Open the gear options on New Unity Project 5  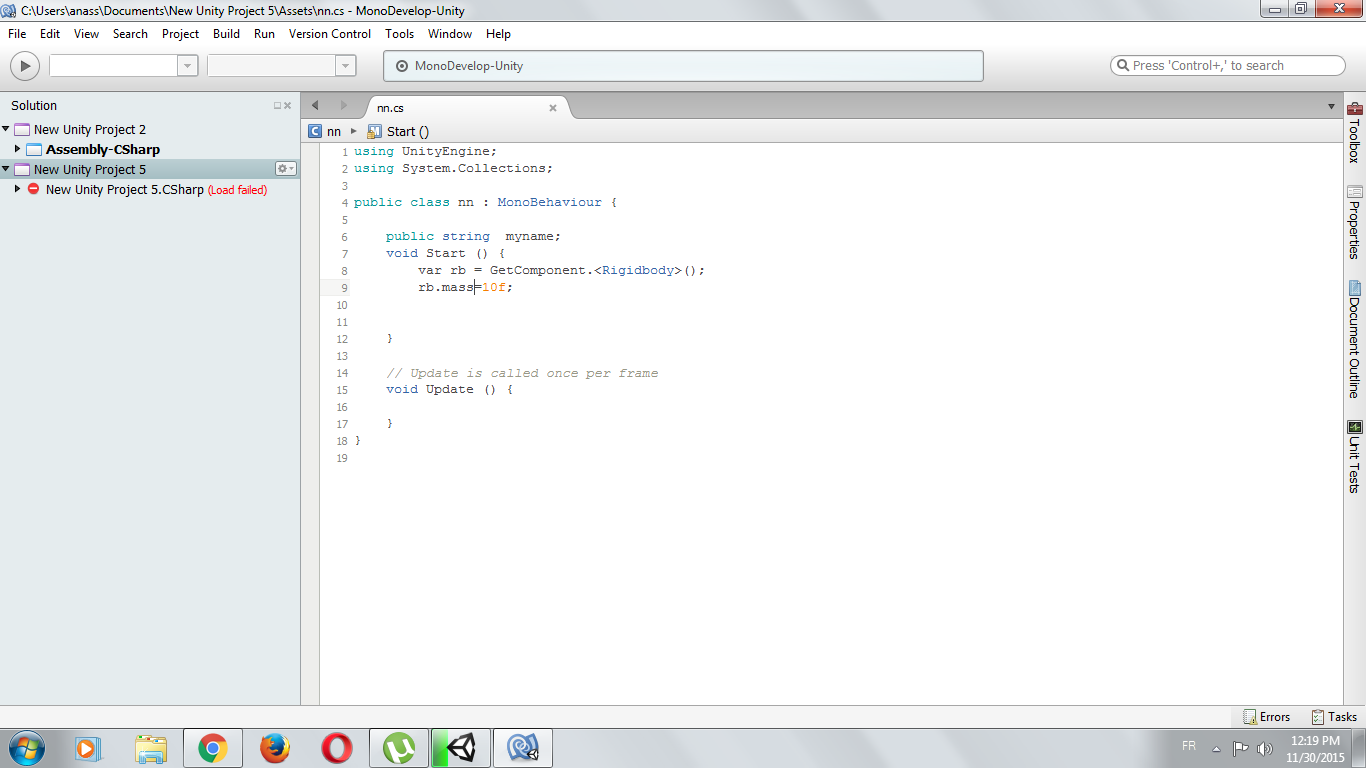pos(286,169)
